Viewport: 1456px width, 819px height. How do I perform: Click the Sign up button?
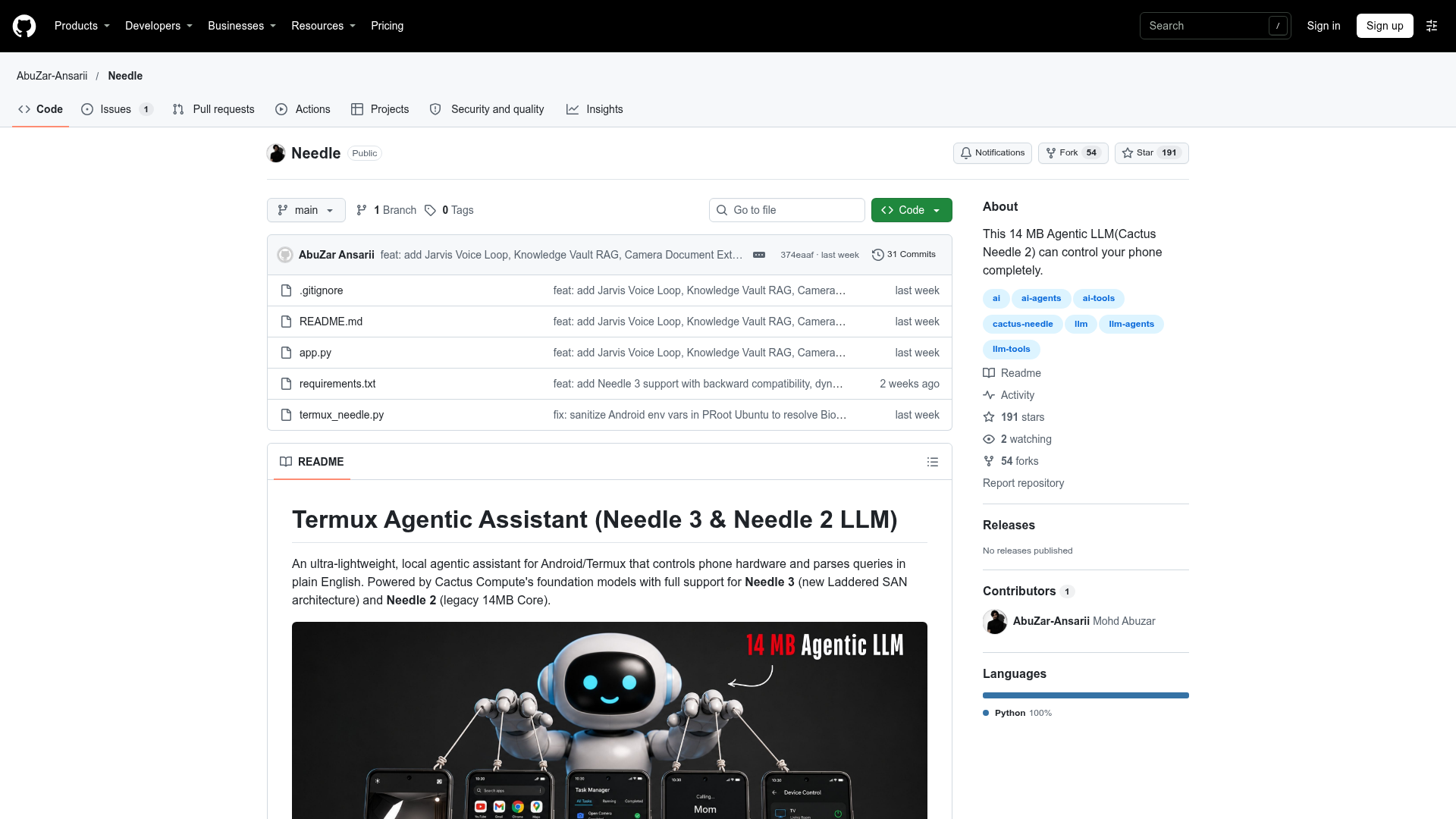click(x=1385, y=26)
